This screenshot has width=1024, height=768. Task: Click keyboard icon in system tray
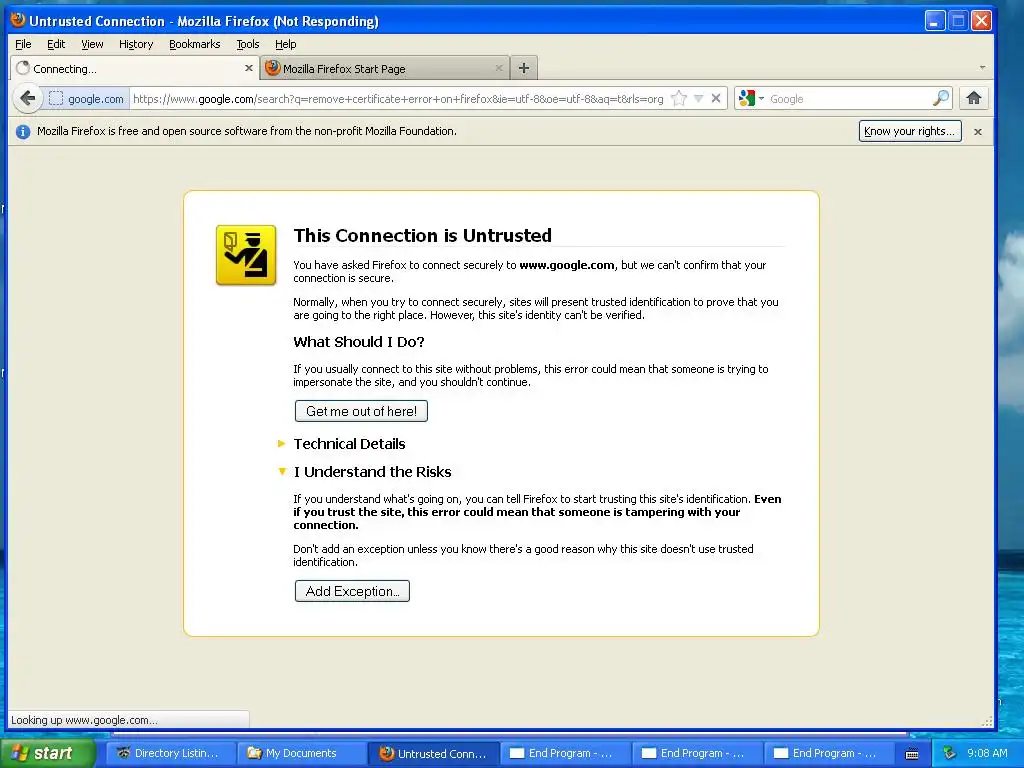pos(912,754)
